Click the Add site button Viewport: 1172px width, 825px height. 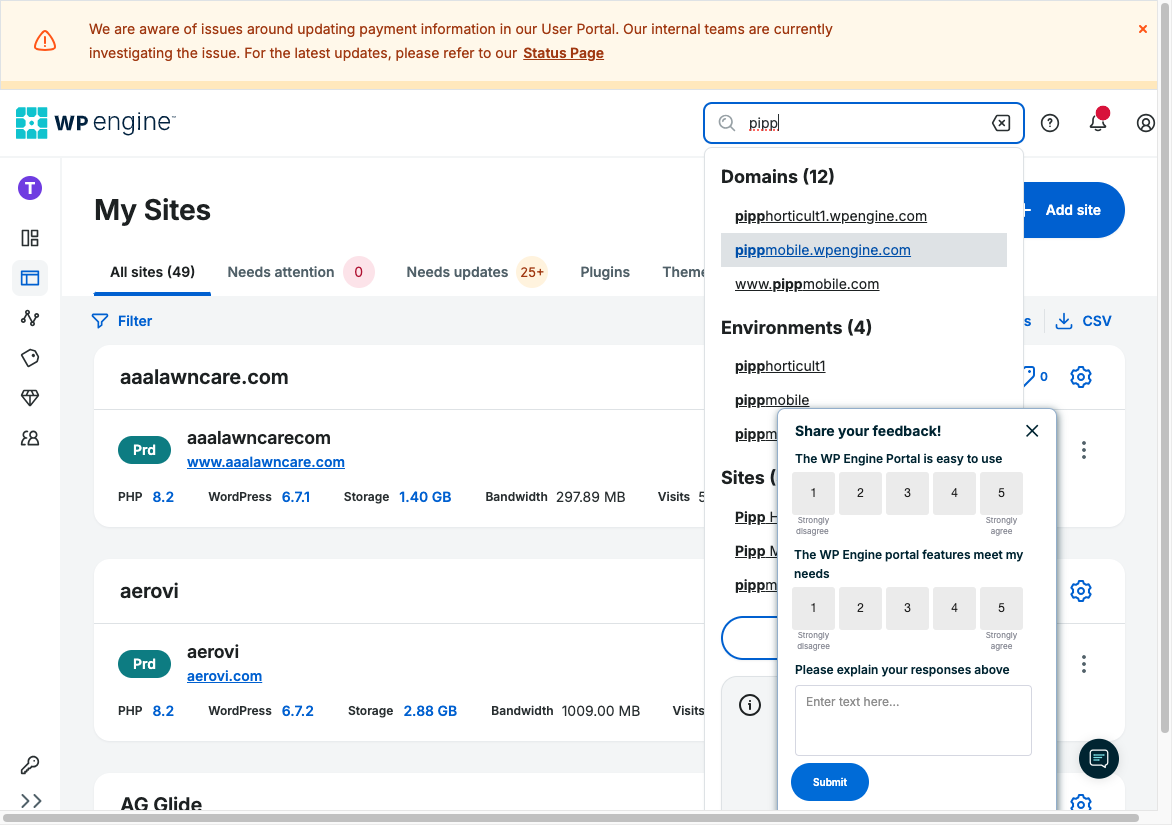coord(1073,210)
